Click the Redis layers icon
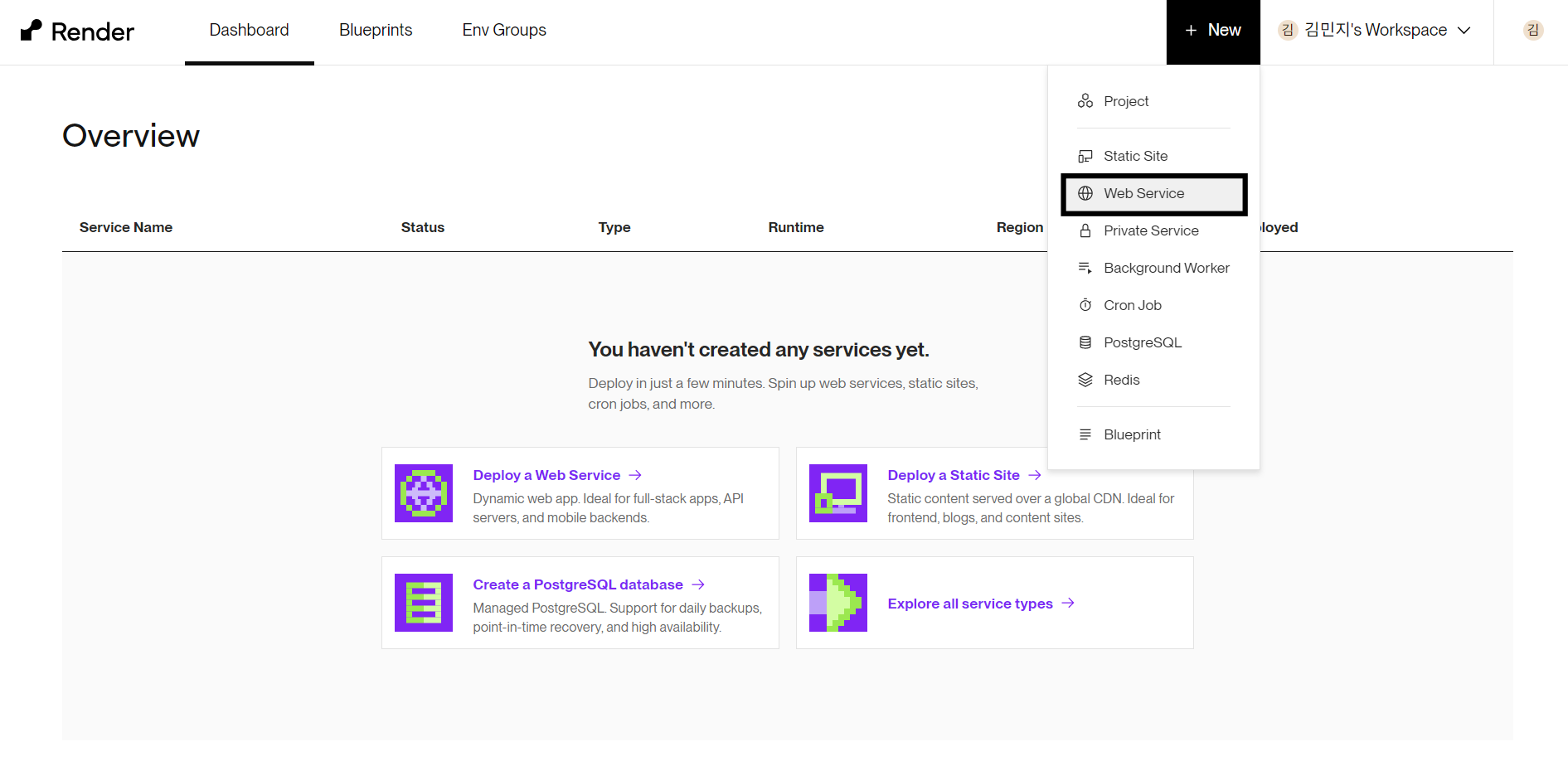 pos(1085,380)
